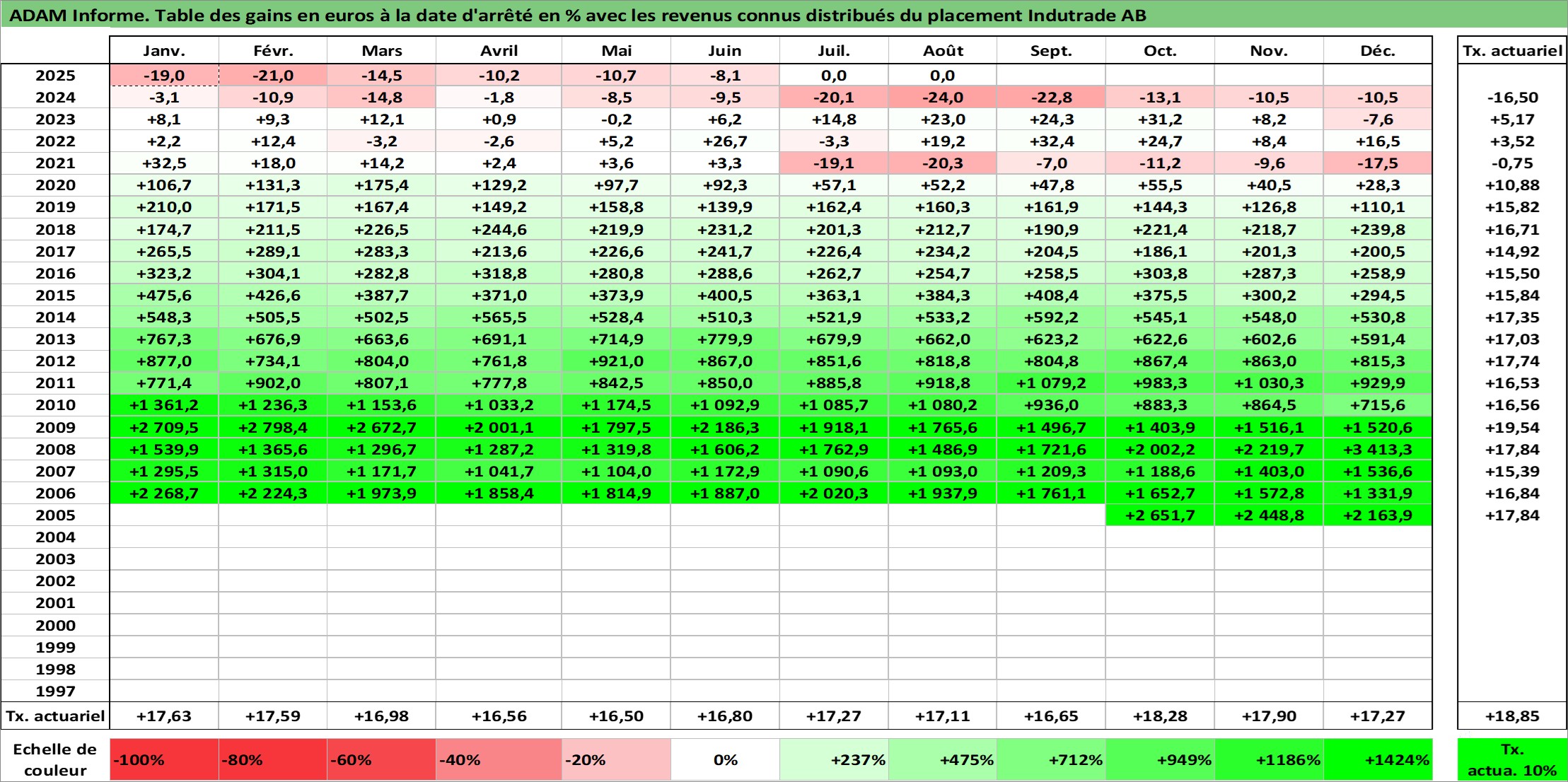Select cell +1 536,6 in 2007 row
Image resolution: width=1568 pixels, height=782 pixels.
pyautogui.click(x=1378, y=472)
